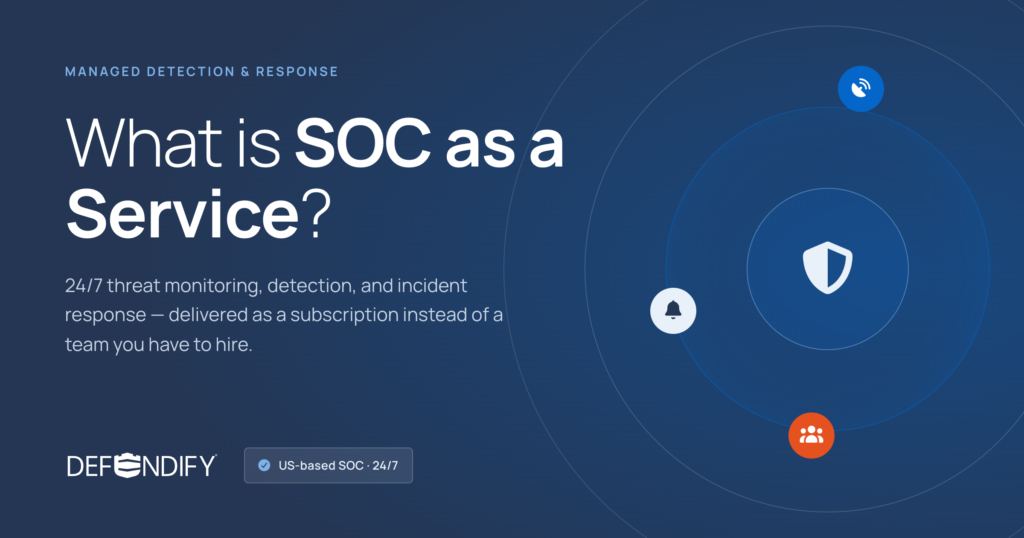
Task: Click the word 'RESPONSE' in the top label
Action: tap(297, 72)
